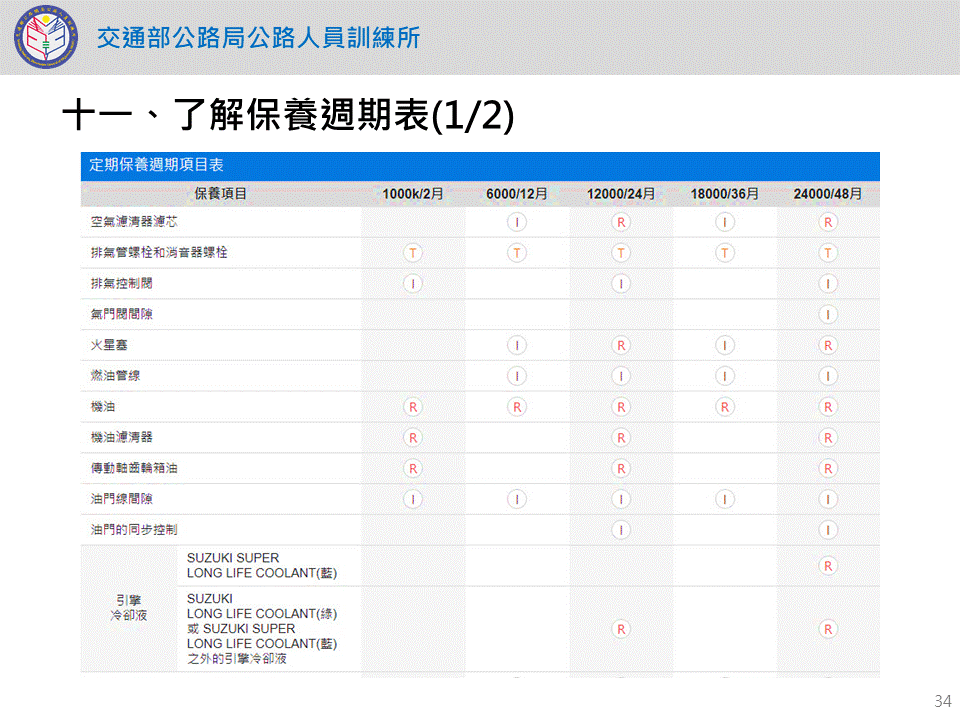Viewport: 960px width, 720px height.
Task: Click the I marker for 排氣控制閥 under 1000k/2月
Action: (413, 284)
